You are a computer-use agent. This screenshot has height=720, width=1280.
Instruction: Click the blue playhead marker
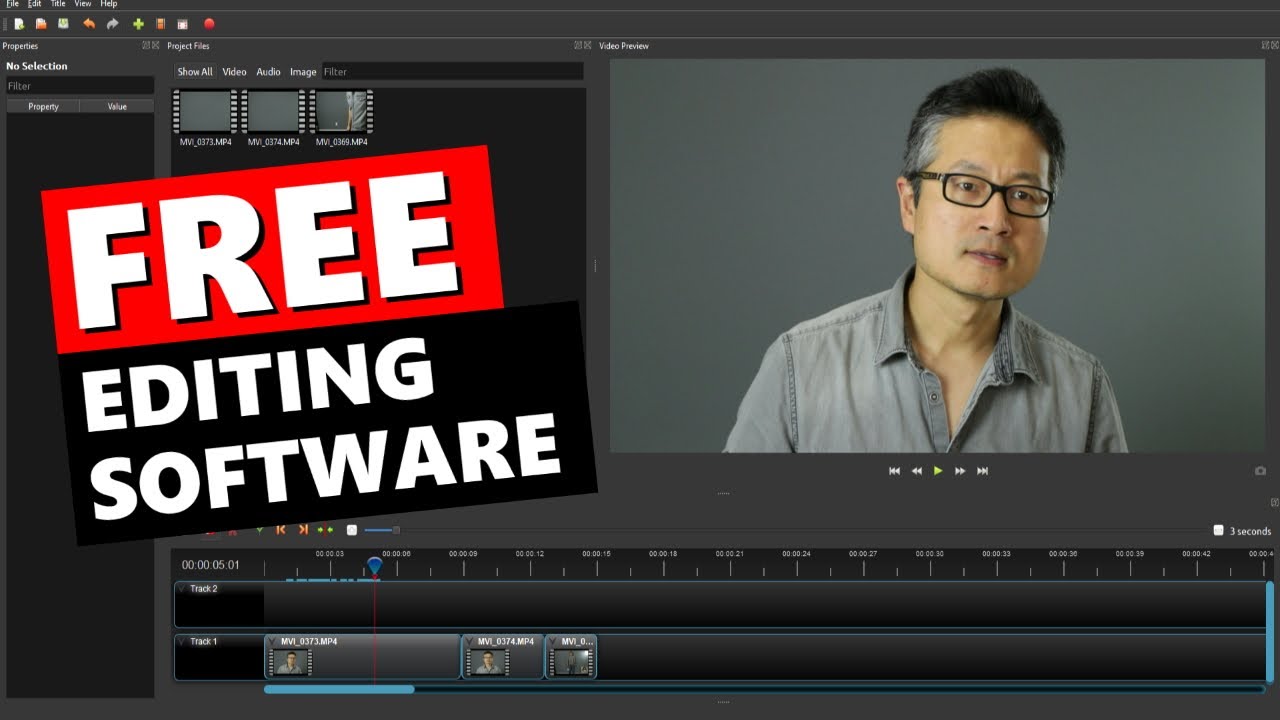click(x=374, y=566)
